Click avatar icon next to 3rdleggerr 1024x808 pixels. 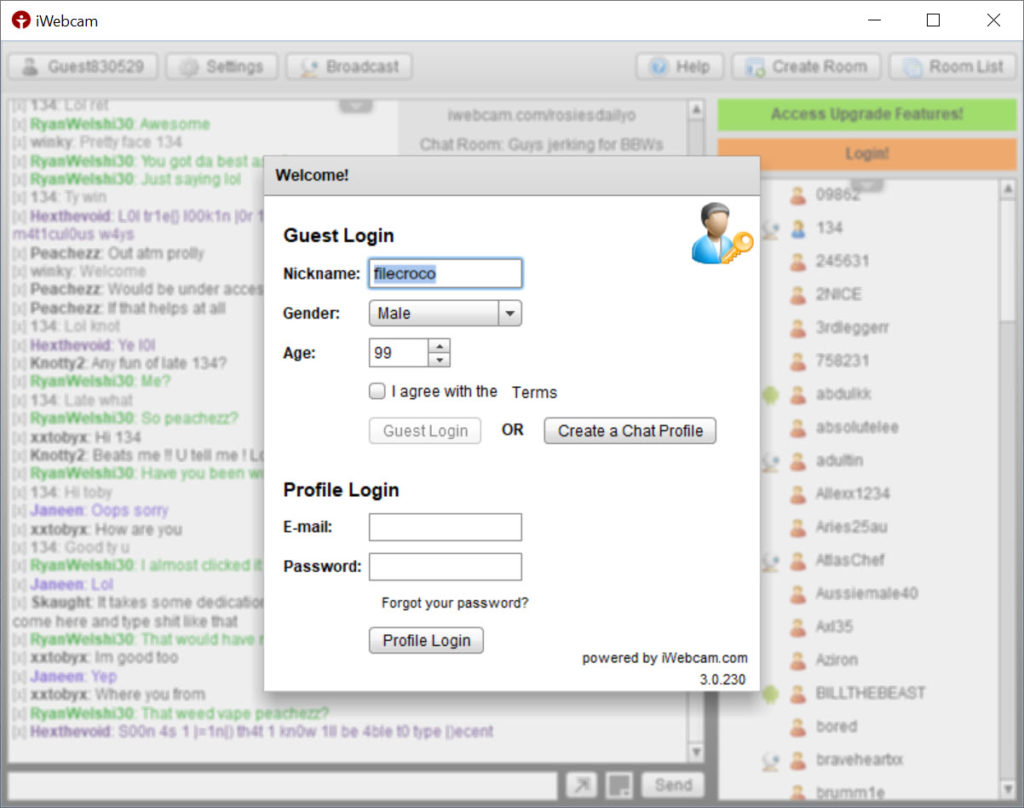pos(797,327)
